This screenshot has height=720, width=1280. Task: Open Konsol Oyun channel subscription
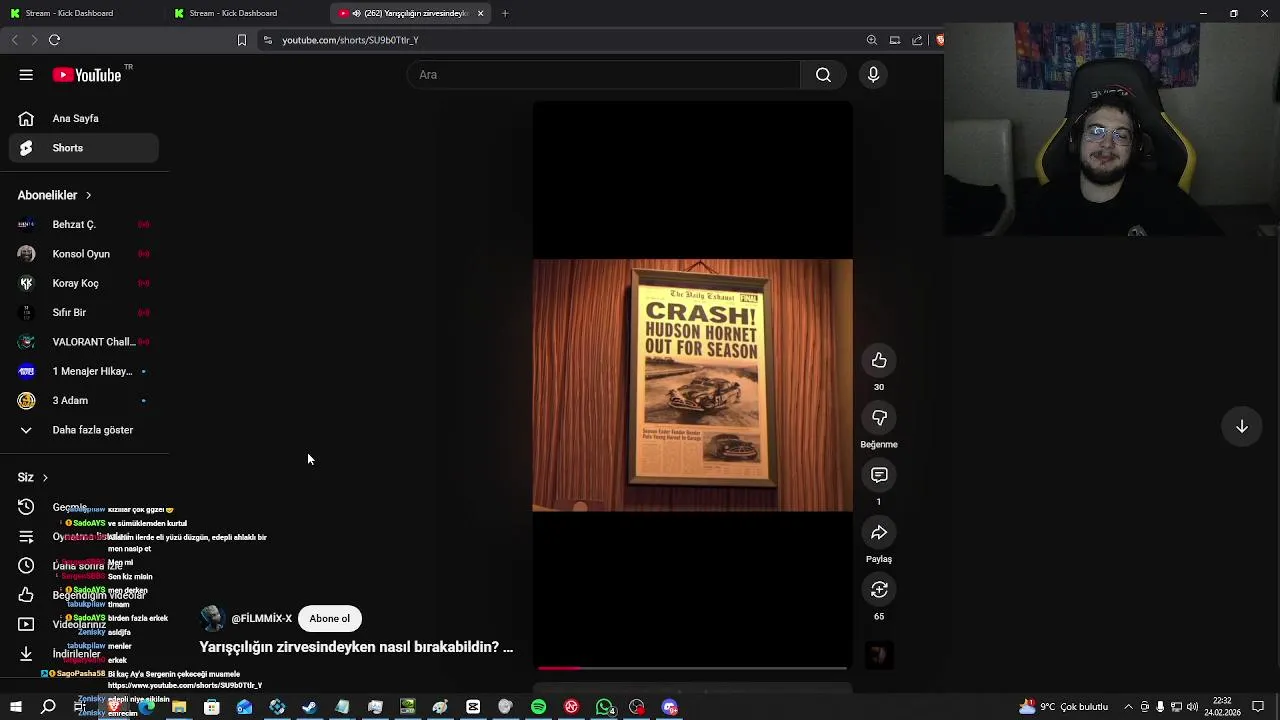click(84, 254)
